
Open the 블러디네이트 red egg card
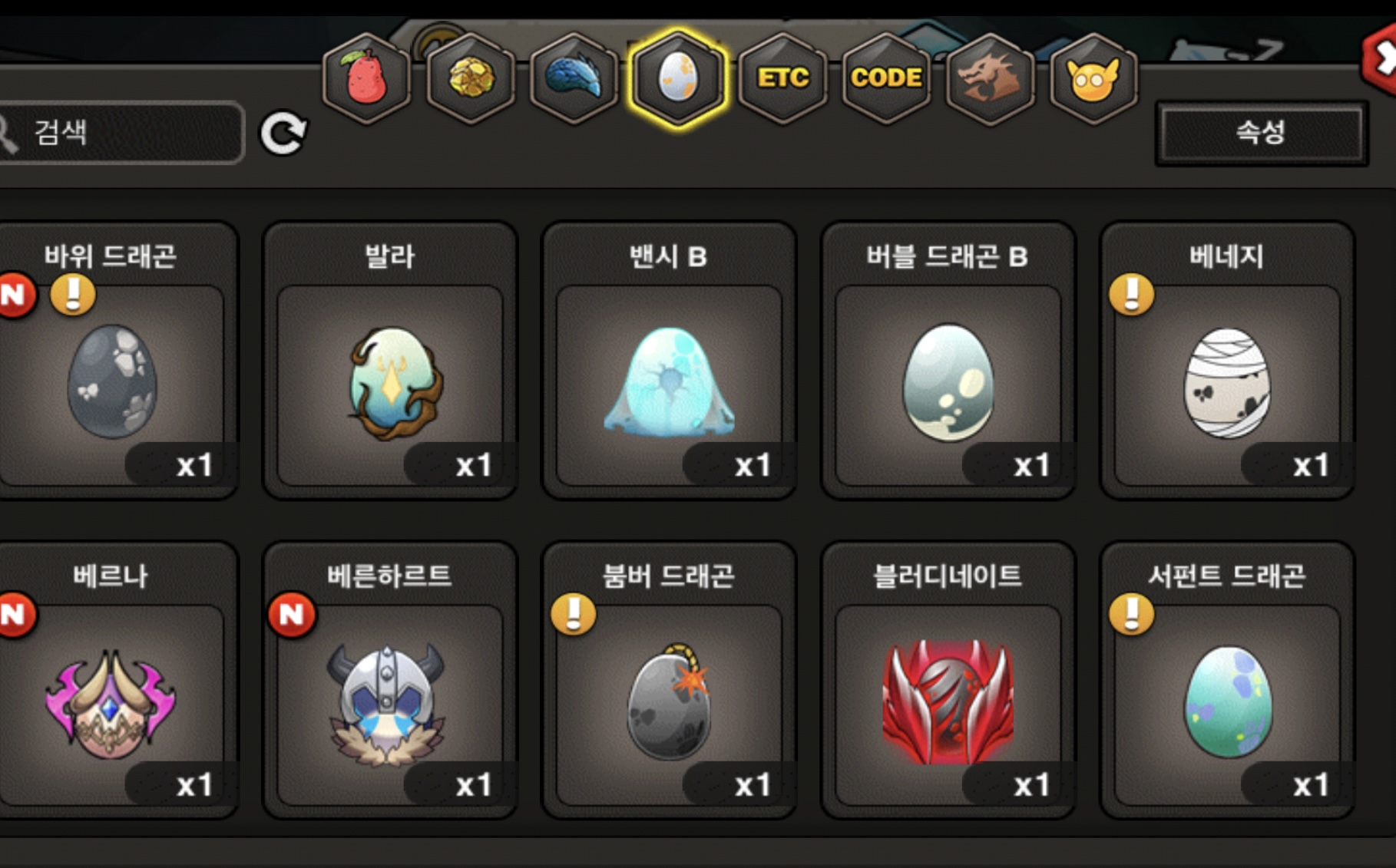(x=948, y=680)
